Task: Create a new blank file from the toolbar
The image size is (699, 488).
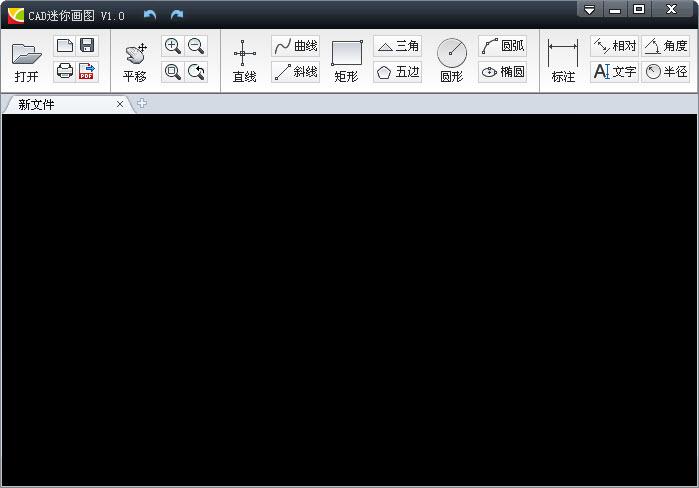Action: coord(65,46)
